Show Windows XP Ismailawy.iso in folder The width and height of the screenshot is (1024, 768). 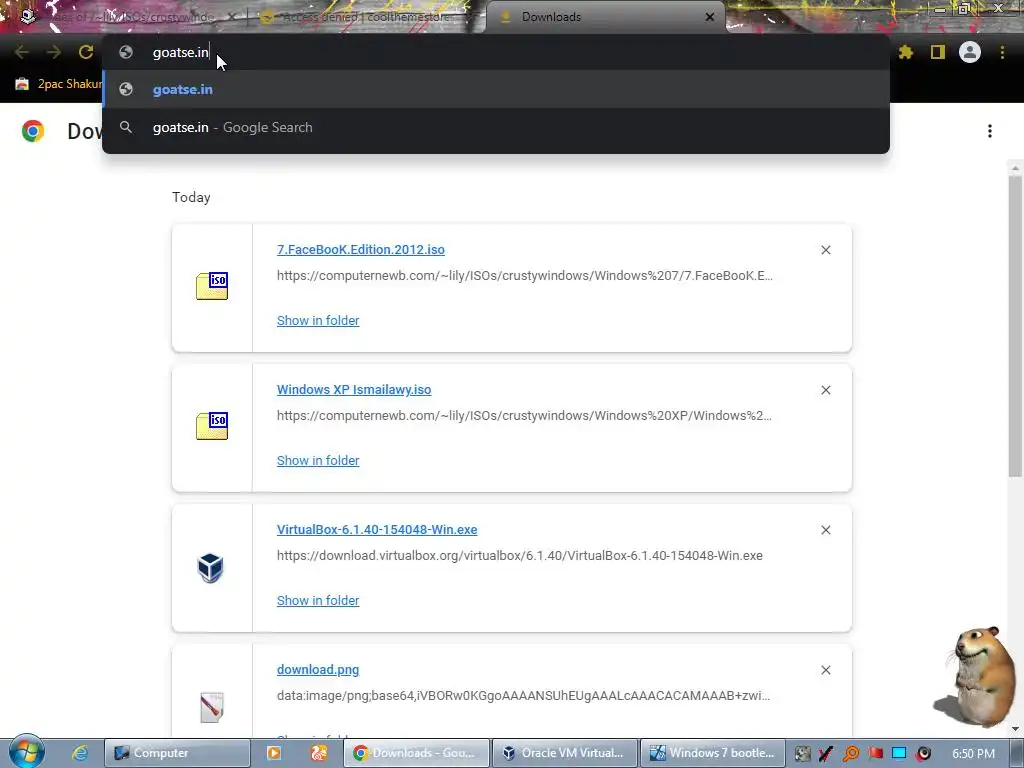click(x=318, y=460)
